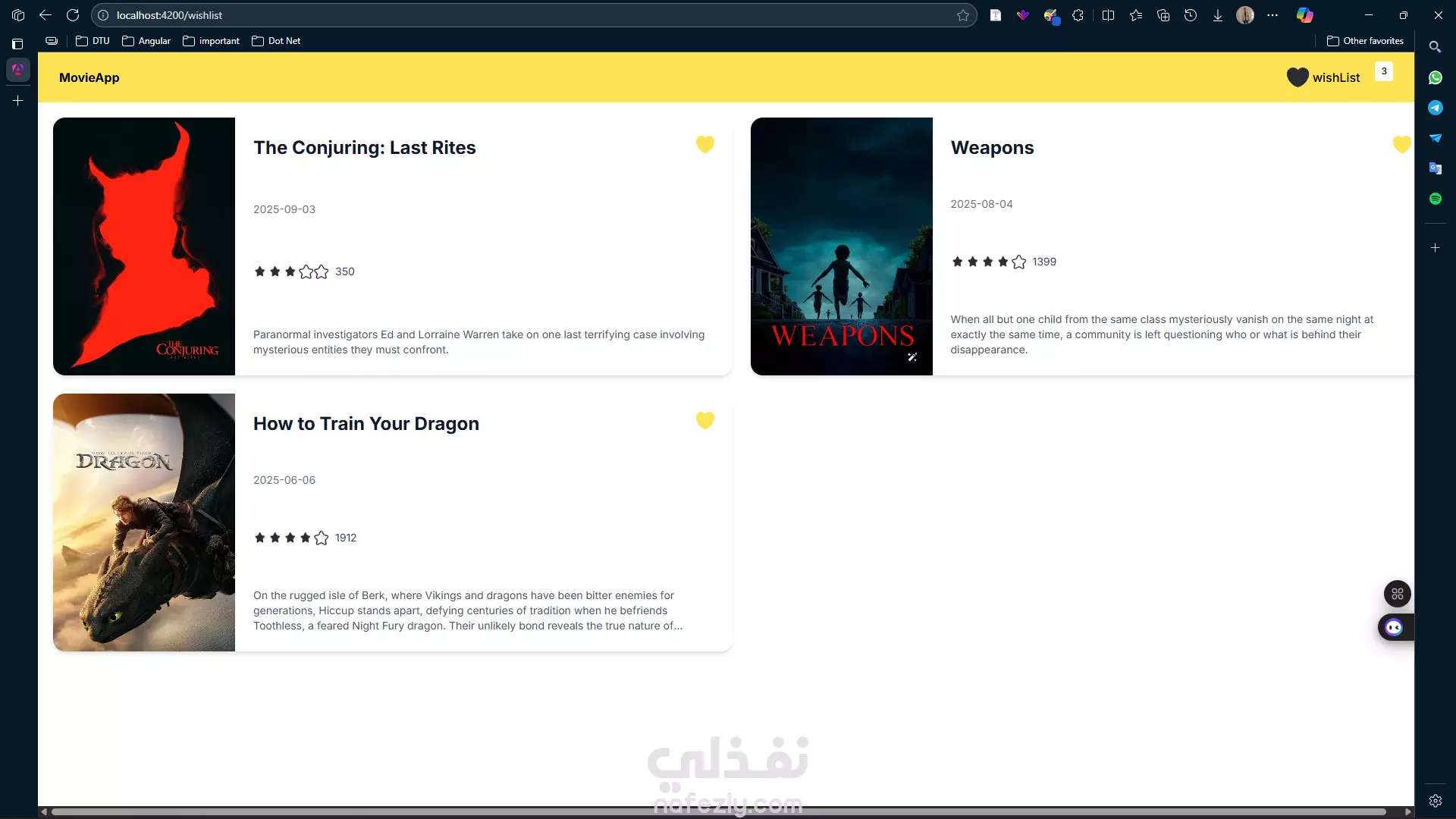This screenshot has width=1456, height=819.
Task: Toggle the vertical tabs pane icon
Action: (x=18, y=44)
